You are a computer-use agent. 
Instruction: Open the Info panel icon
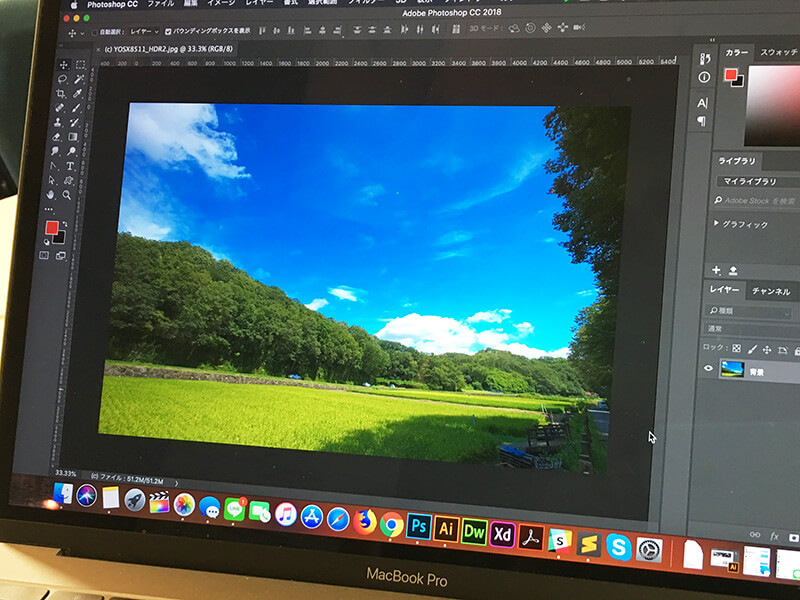704,77
